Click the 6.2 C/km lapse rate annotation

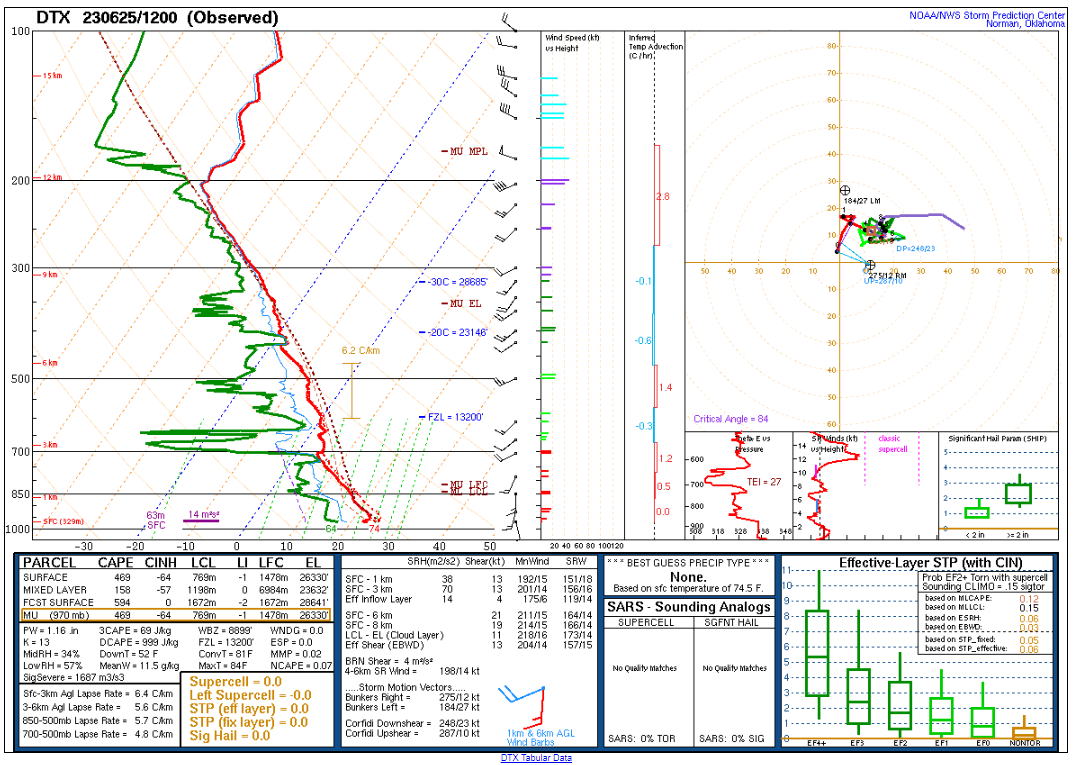(362, 351)
